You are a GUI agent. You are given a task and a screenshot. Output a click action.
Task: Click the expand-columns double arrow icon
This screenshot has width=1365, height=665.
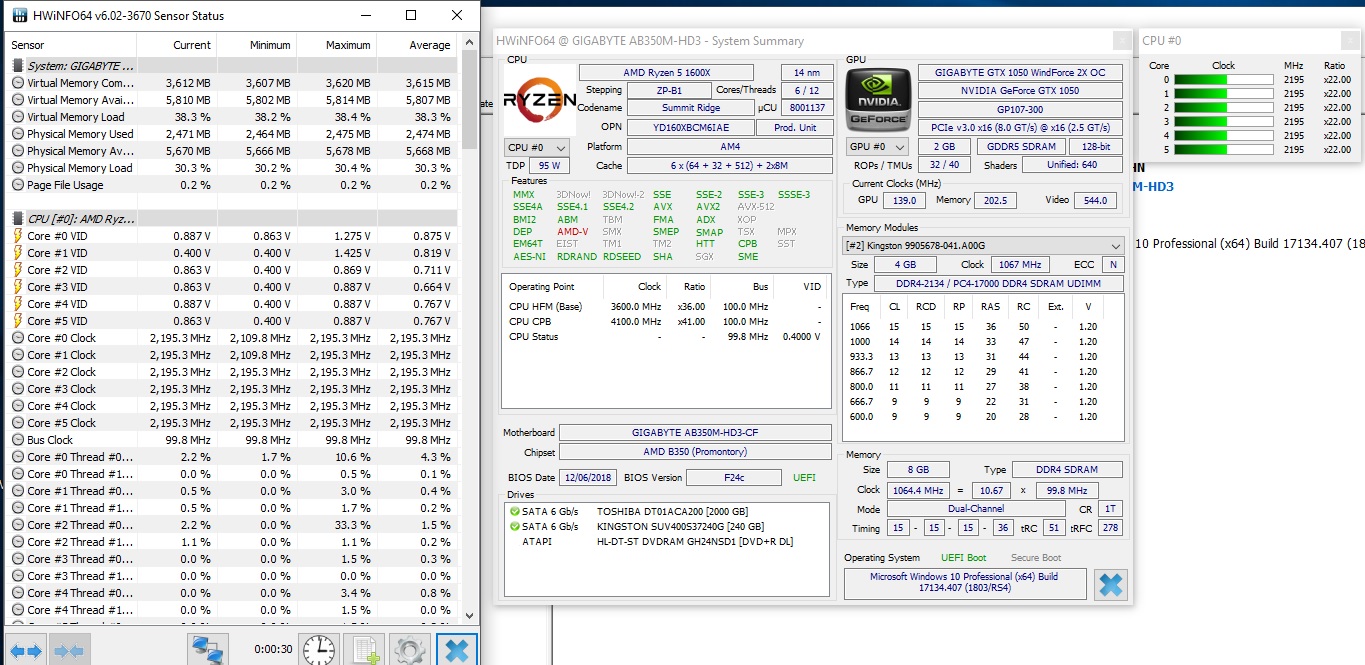click(27, 650)
